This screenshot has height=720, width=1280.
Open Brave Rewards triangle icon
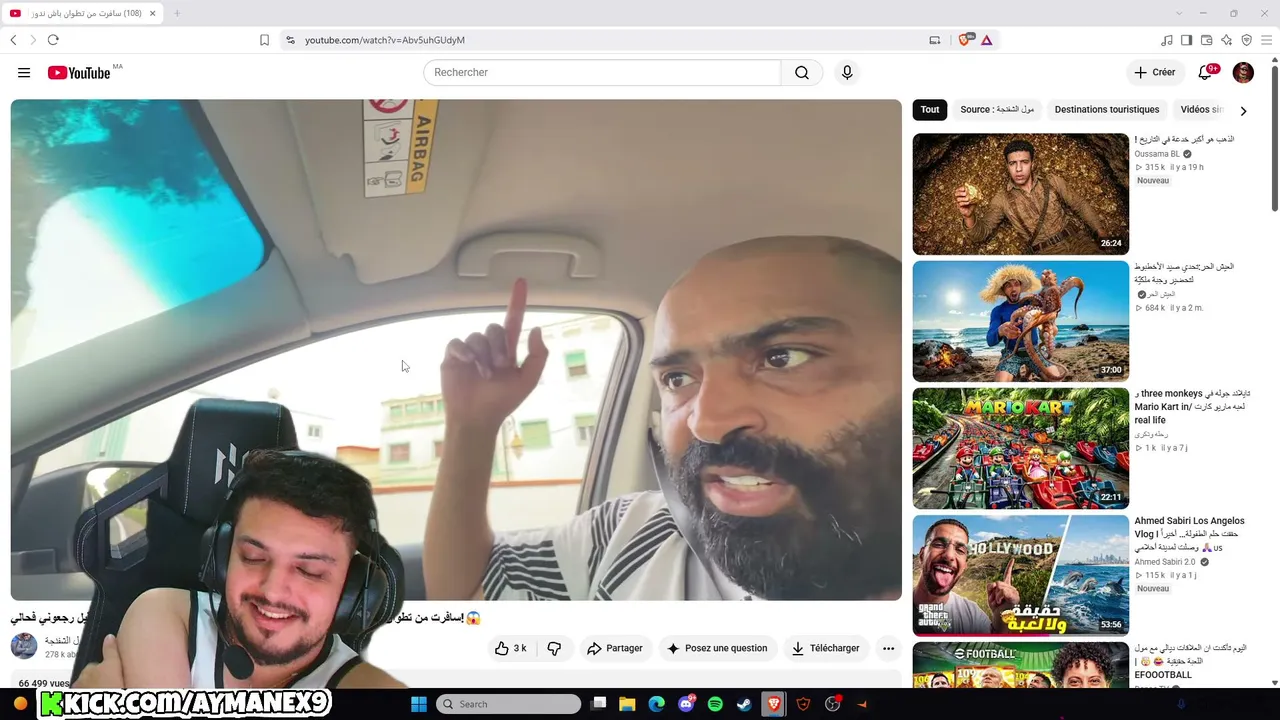coord(986,40)
